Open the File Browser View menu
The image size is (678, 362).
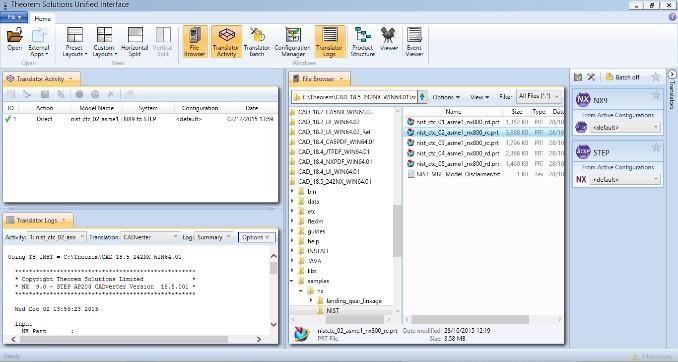pyautogui.click(x=480, y=97)
